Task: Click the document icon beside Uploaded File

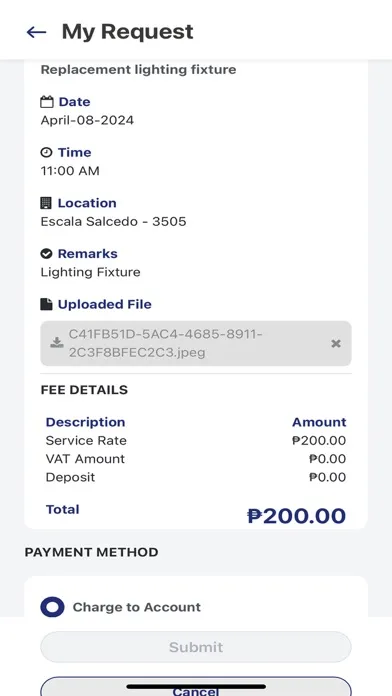Action: click(46, 304)
